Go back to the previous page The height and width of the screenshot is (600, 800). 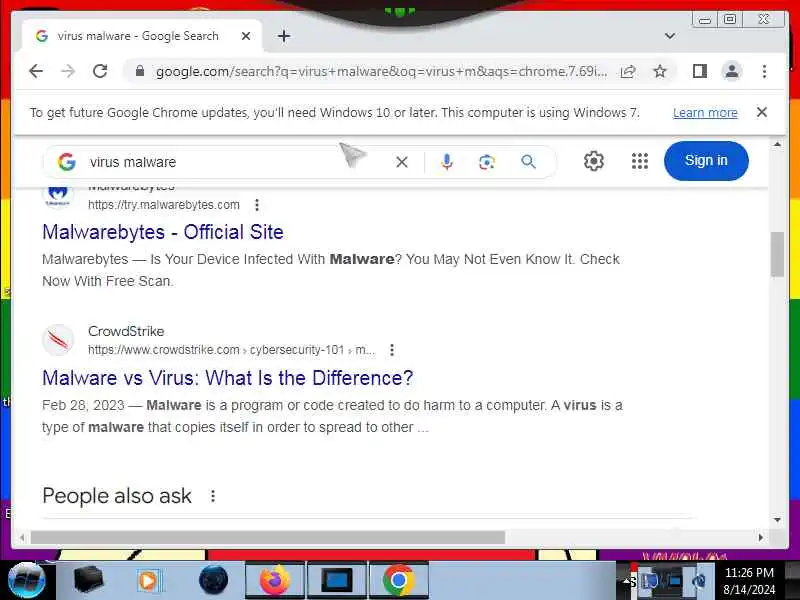(36, 71)
